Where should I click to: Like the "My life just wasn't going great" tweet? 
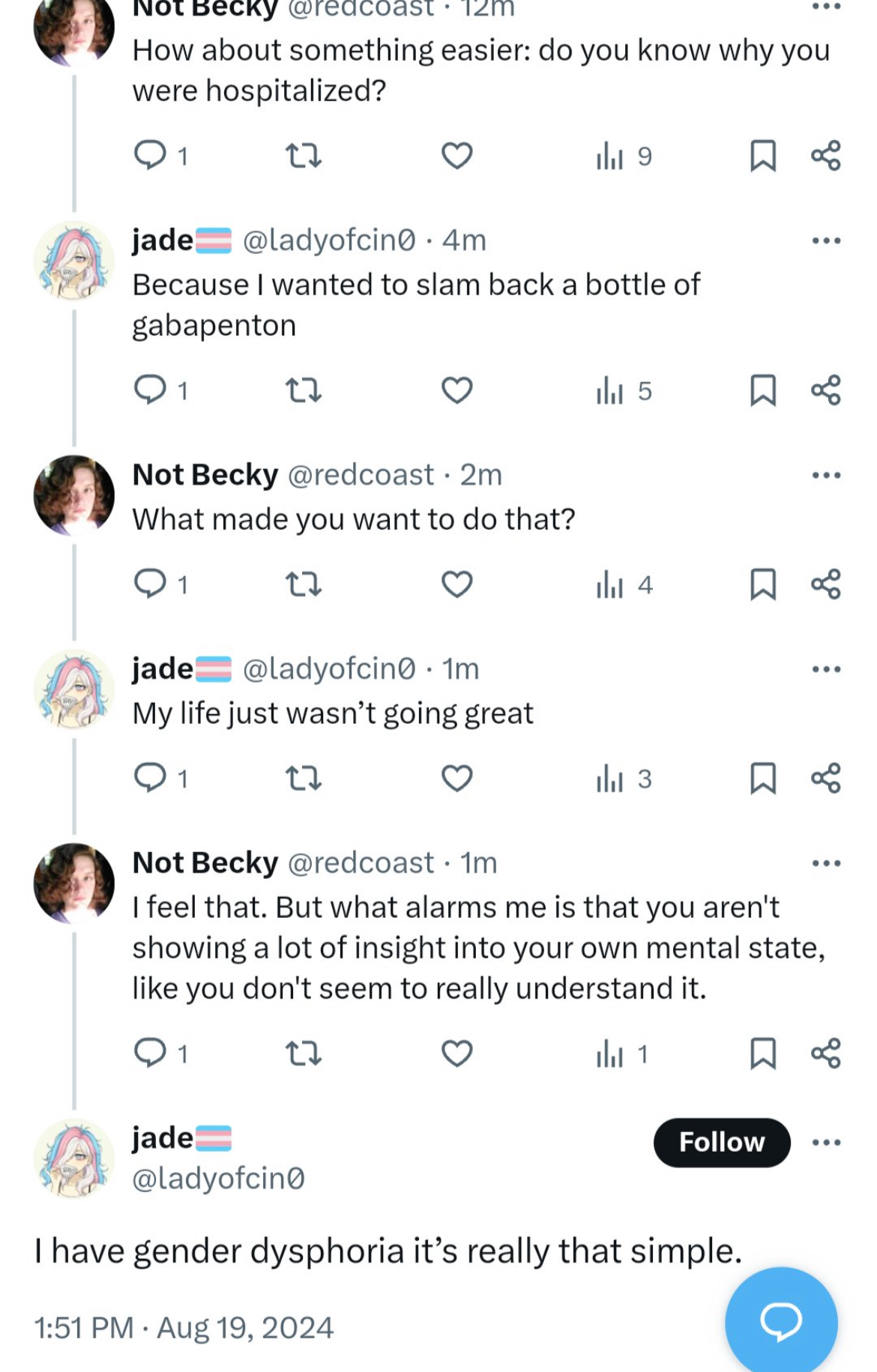456,779
